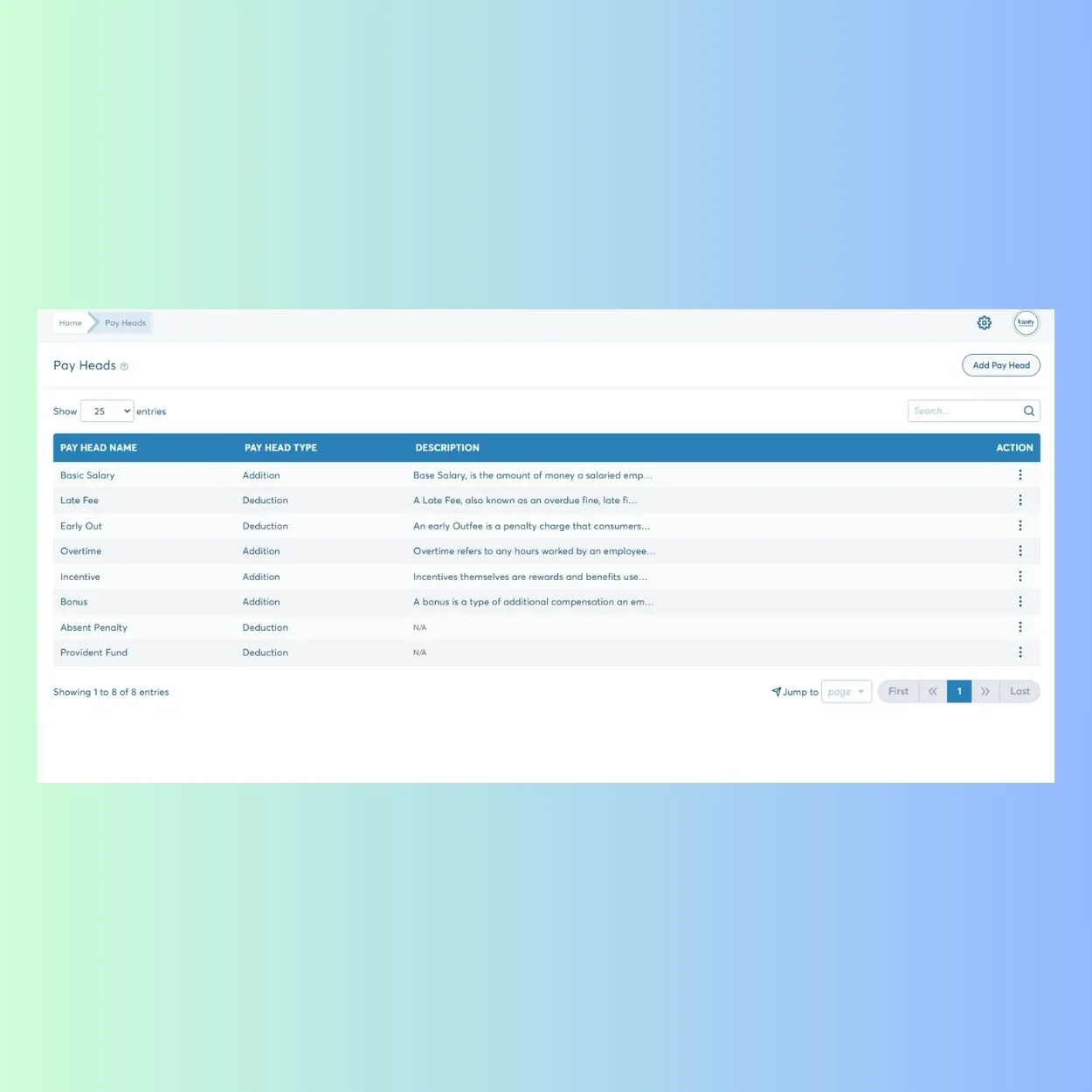Click the Last page button

coord(1019,692)
